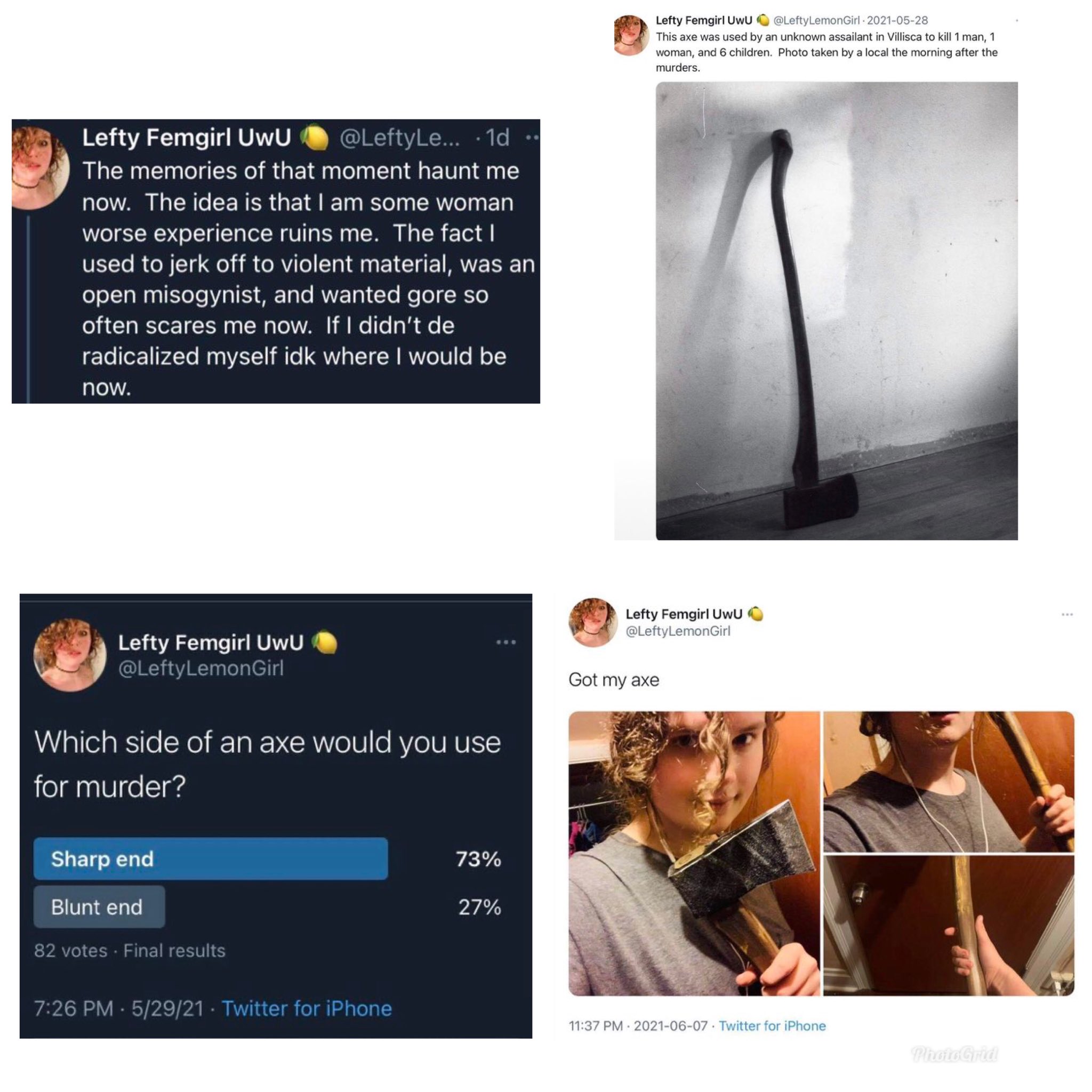Open top-right photo of axe handle grip
1092x1092 pixels.
click(949, 781)
